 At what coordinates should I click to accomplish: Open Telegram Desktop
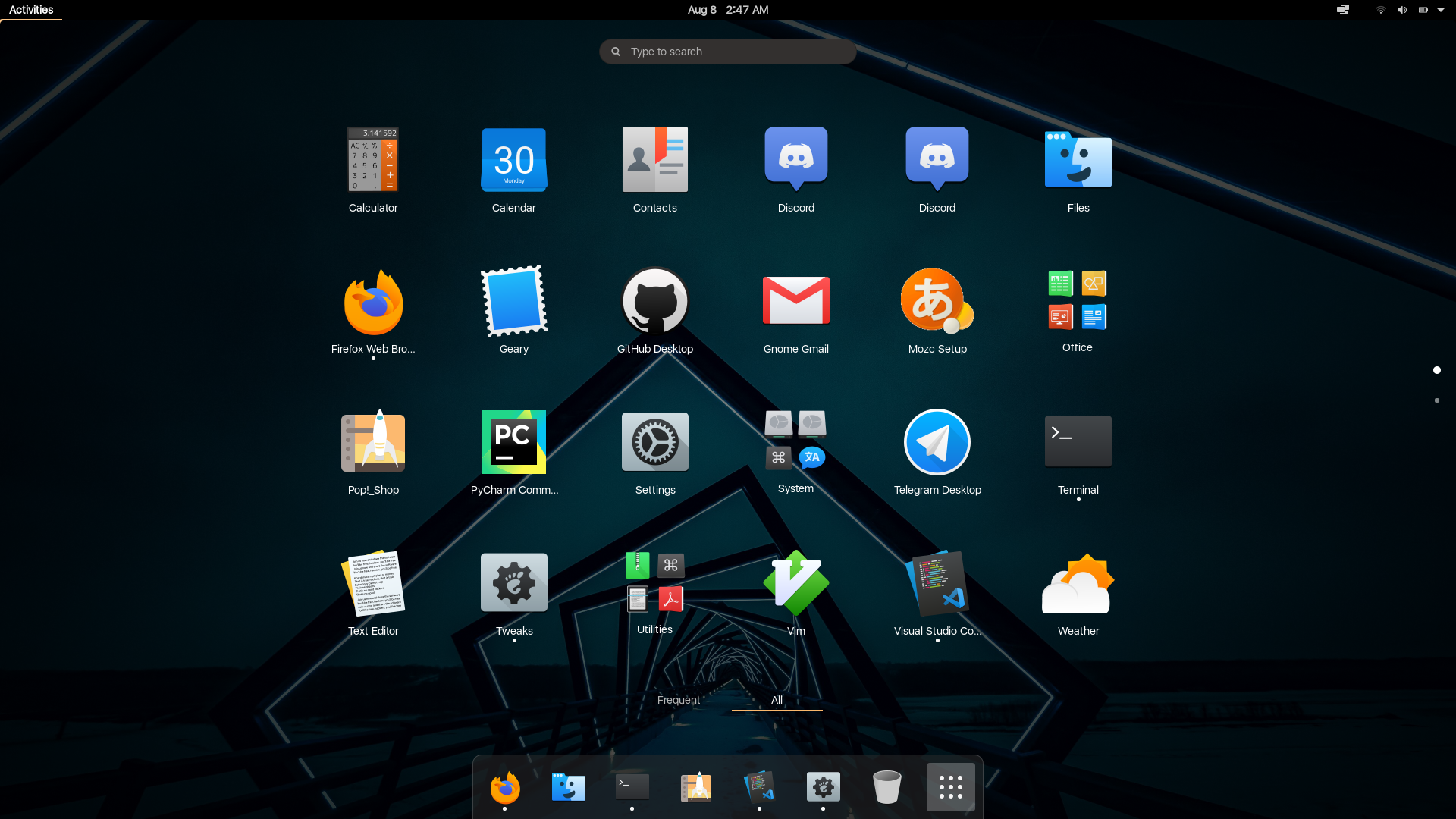[937, 442]
